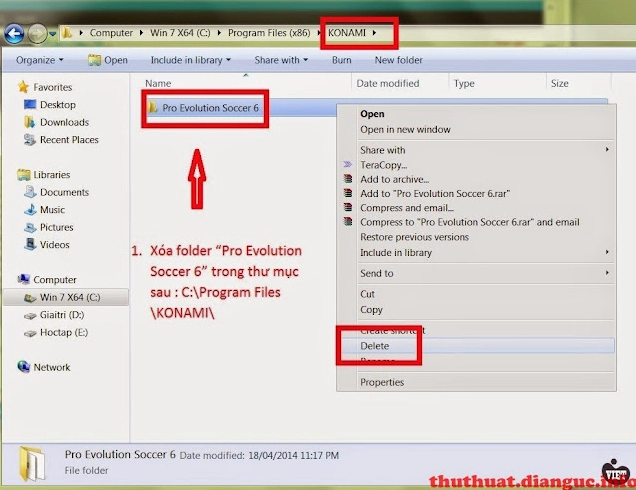Click Pro Evolution Soccer 6 folder icon

click(153, 107)
